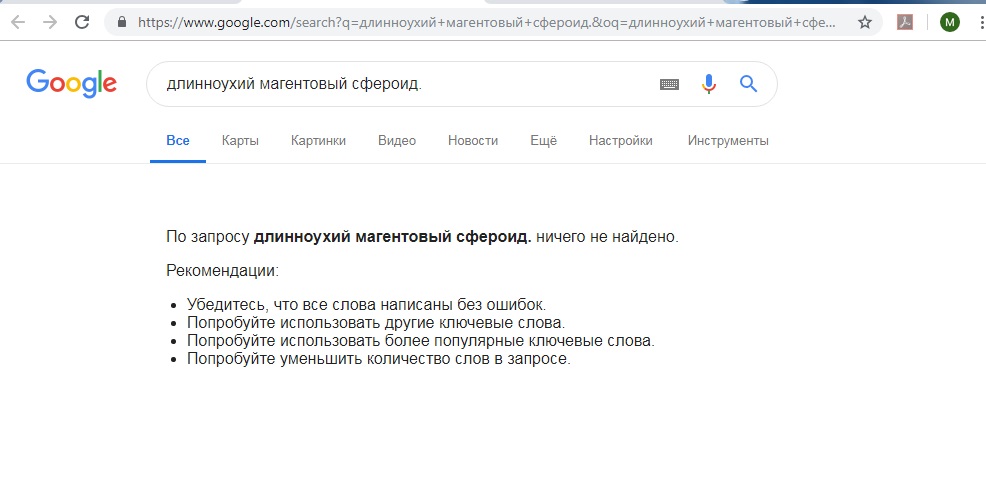Image resolution: width=986 pixels, height=503 pixels.
Task: Click the Рекомендации: heading text
Action: click(223, 271)
